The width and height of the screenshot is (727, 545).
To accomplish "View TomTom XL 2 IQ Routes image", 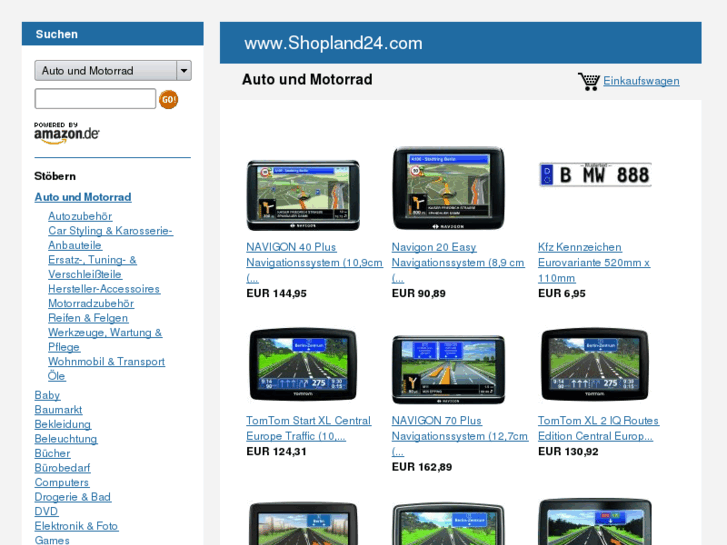I will (595, 365).
